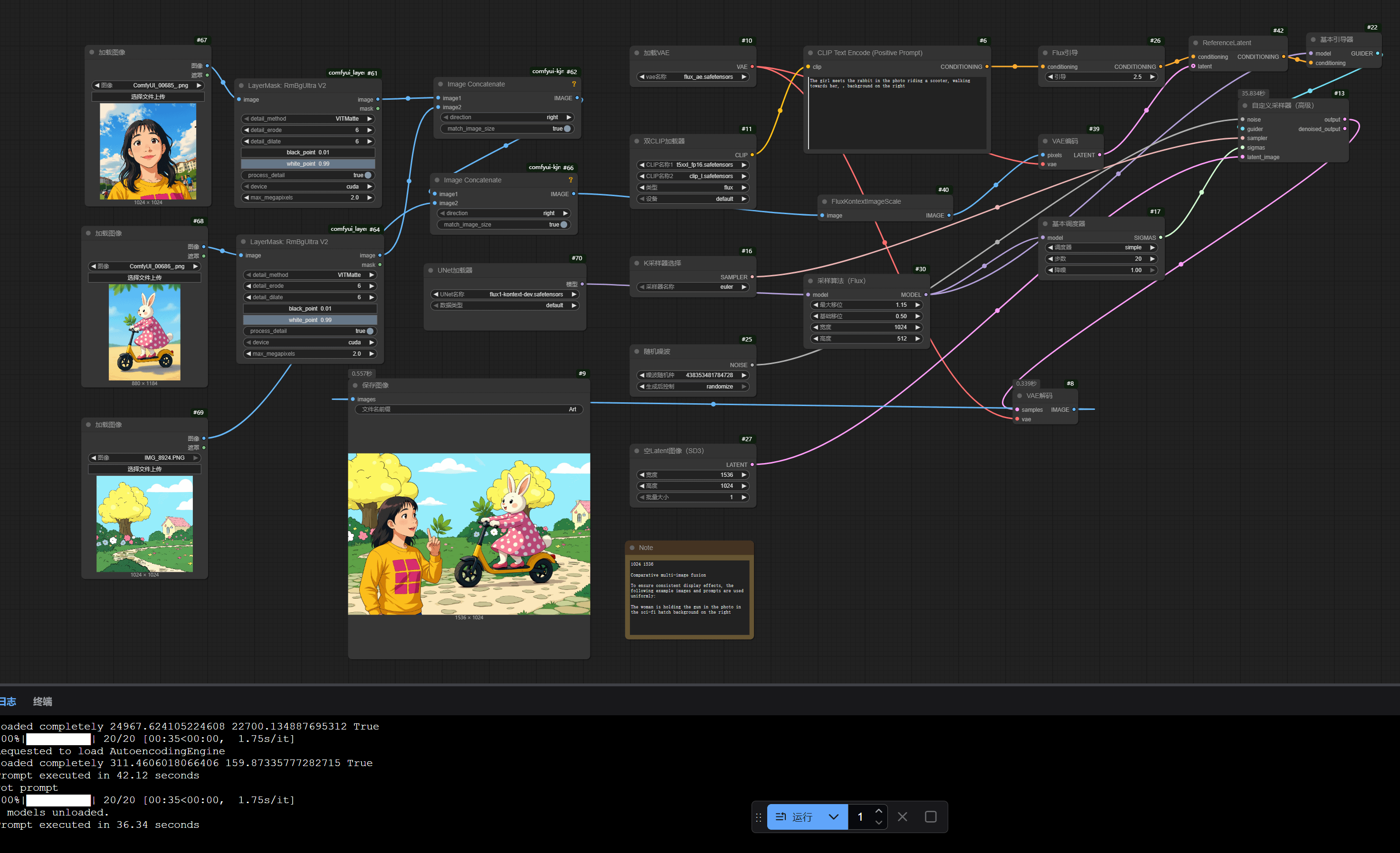Click the Note node text area
1400x853 pixels.
(x=689, y=597)
